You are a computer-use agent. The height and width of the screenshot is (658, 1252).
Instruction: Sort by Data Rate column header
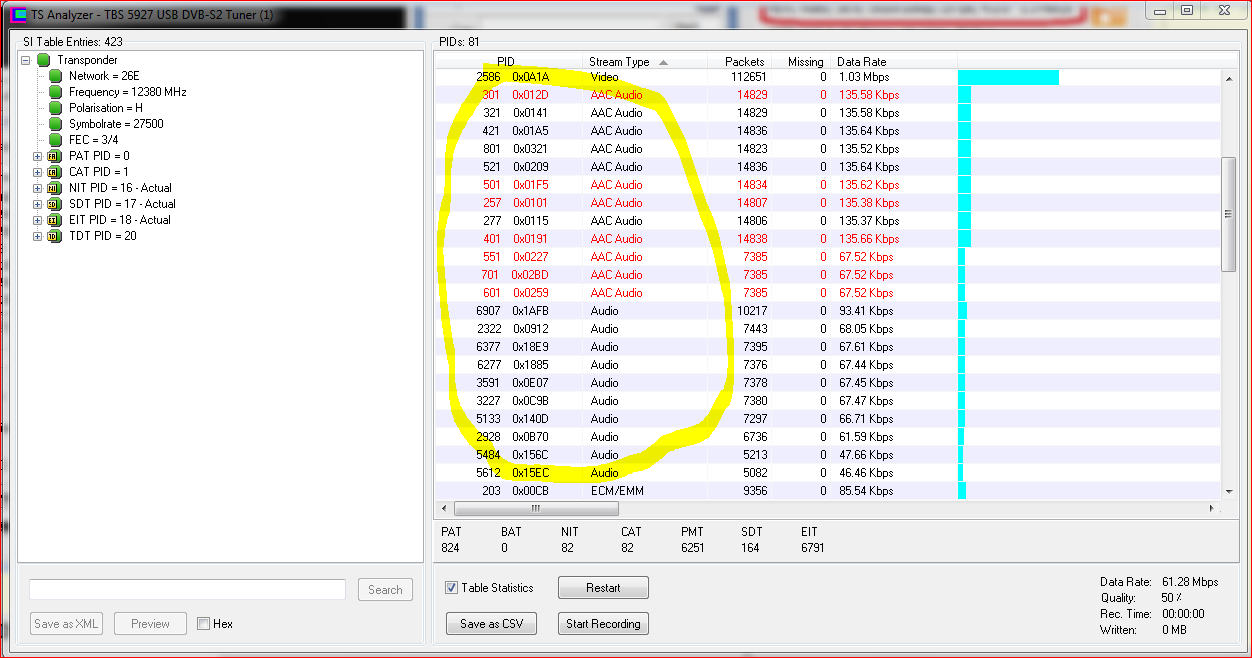[861, 62]
